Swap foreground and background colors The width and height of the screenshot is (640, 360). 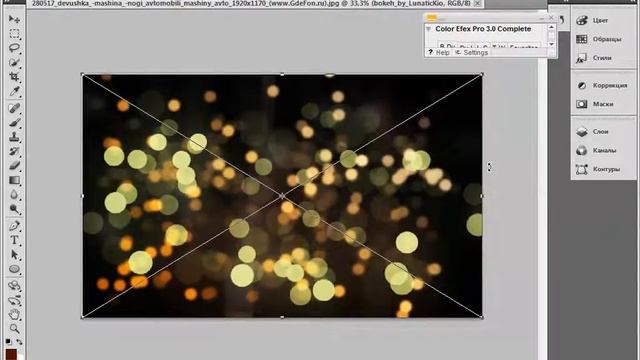pyautogui.click(x=19, y=342)
